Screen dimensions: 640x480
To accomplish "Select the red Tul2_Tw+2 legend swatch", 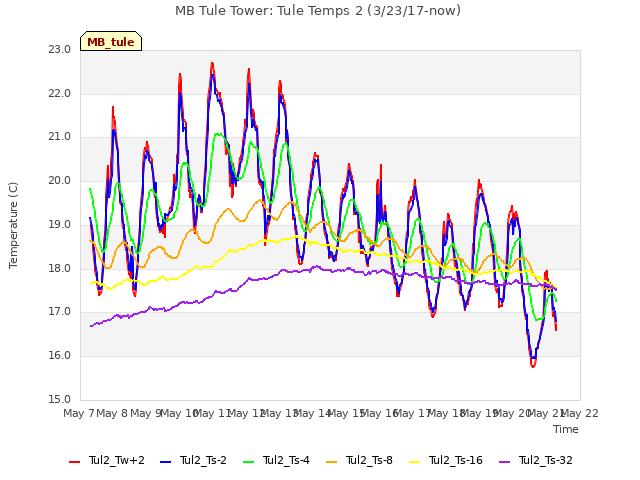I will click(74, 462).
